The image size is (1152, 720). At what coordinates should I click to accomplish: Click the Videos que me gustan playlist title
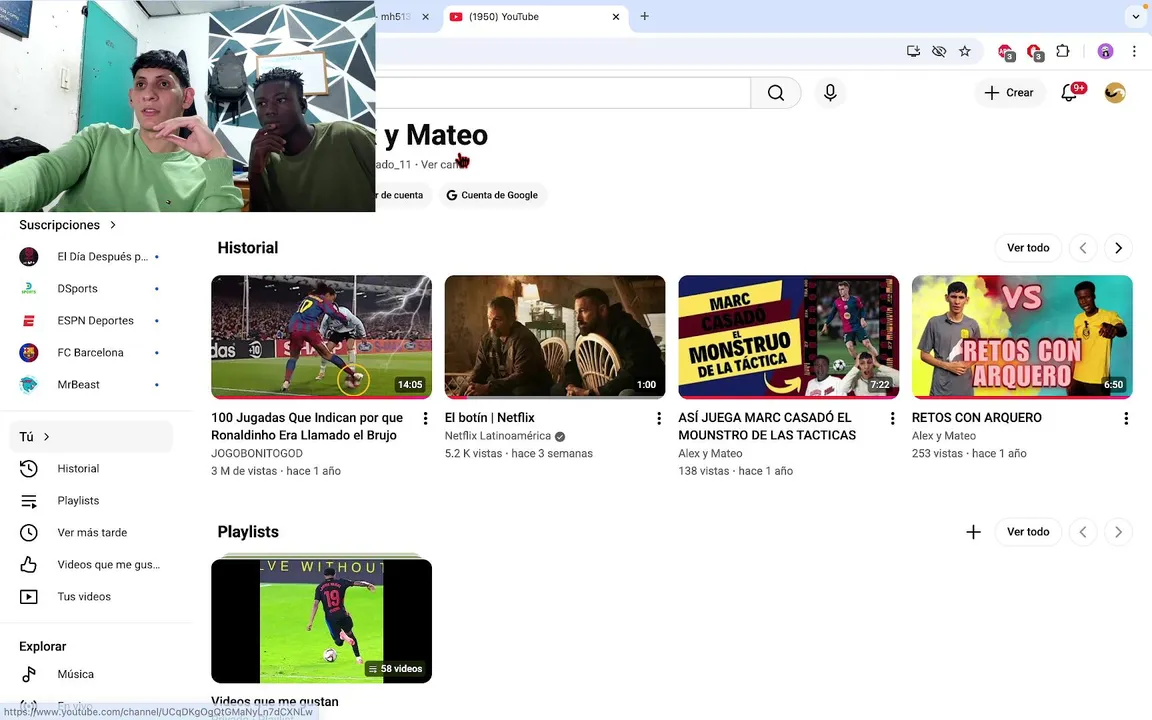click(275, 702)
